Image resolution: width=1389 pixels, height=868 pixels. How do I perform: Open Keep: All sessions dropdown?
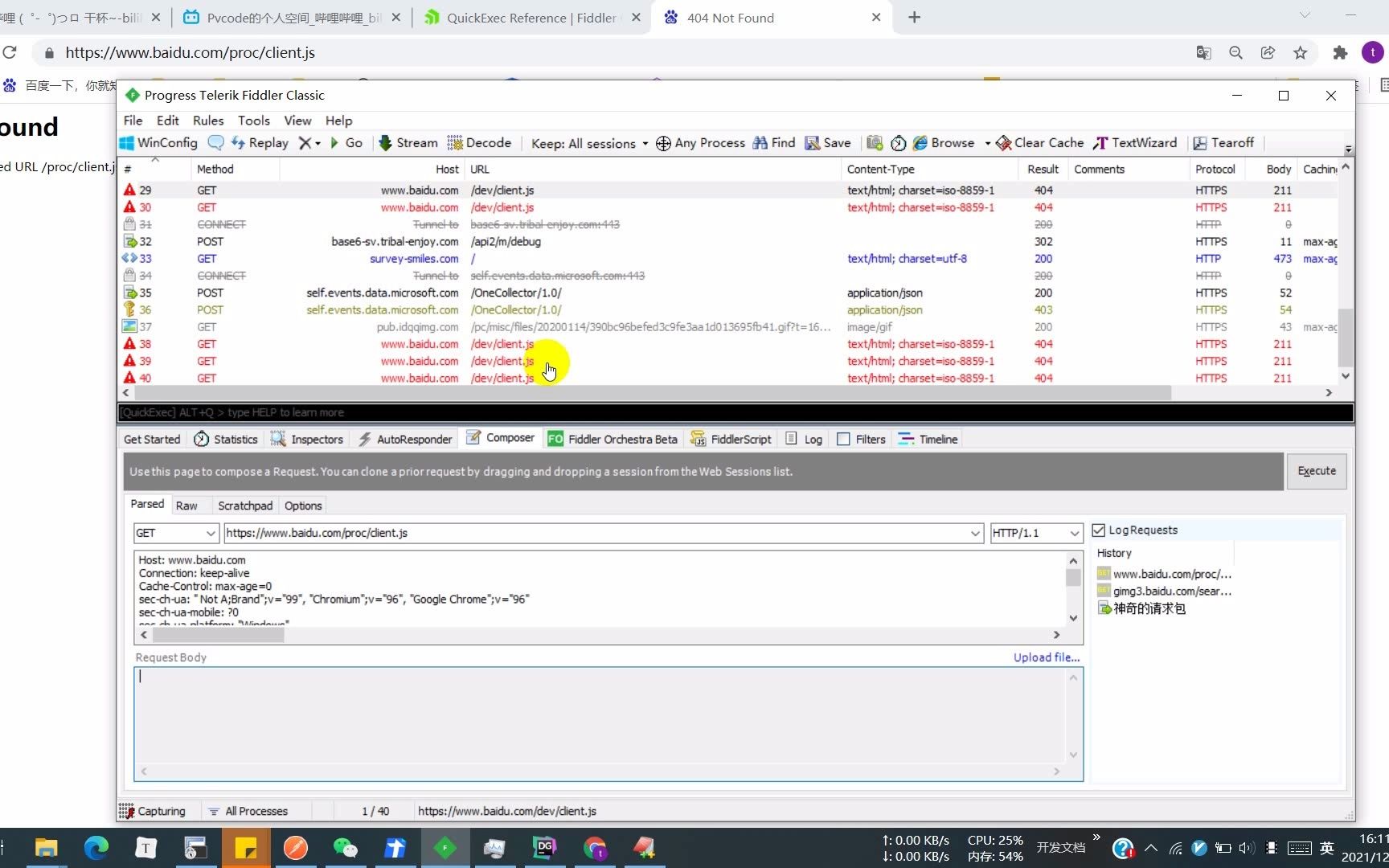coord(589,143)
